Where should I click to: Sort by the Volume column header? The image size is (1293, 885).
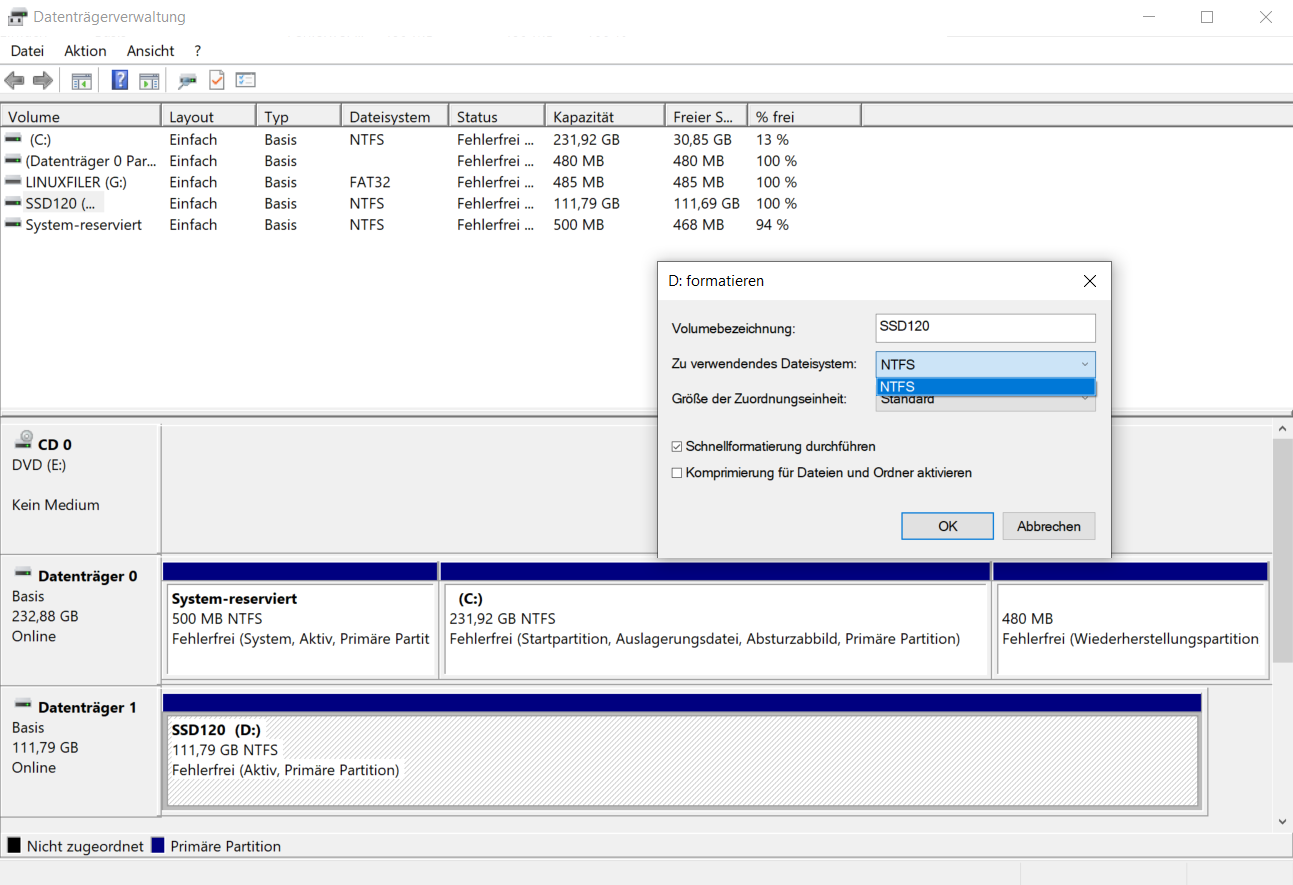click(80, 117)
